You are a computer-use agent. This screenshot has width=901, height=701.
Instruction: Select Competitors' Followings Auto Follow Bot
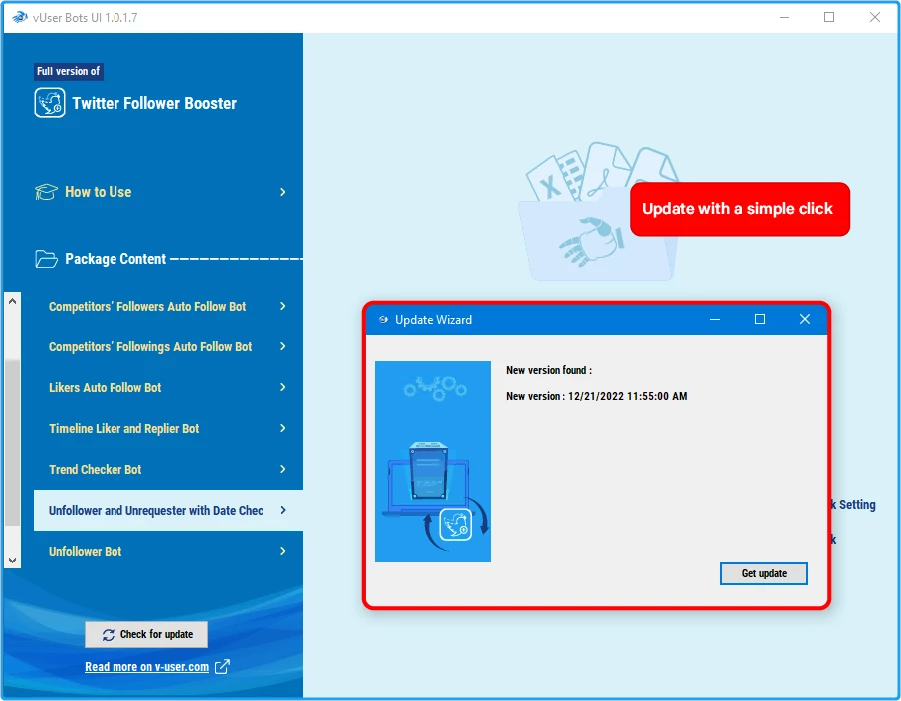pyautogui.click(x=168, y=346)
